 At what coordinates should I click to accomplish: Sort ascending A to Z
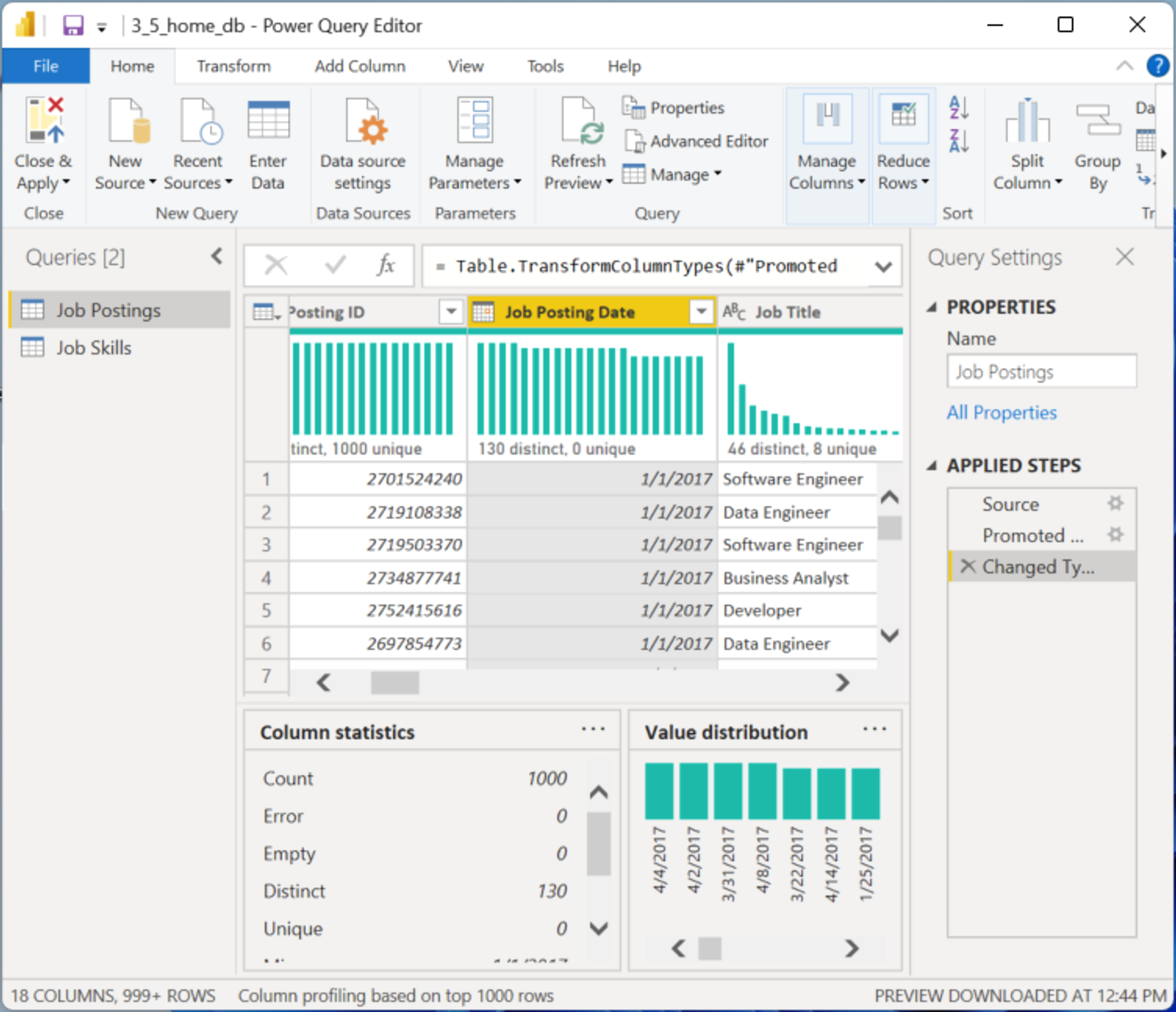point(959,108)
